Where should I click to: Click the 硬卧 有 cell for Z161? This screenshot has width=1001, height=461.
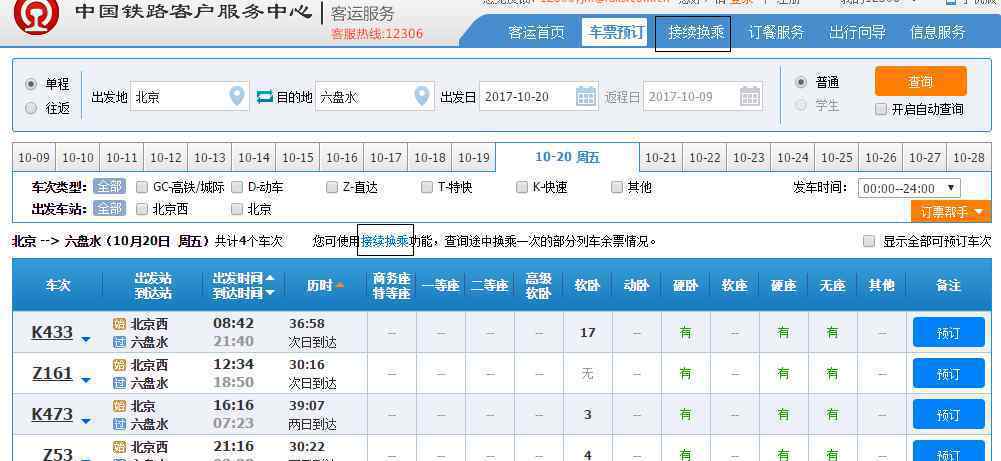point(686,374)
